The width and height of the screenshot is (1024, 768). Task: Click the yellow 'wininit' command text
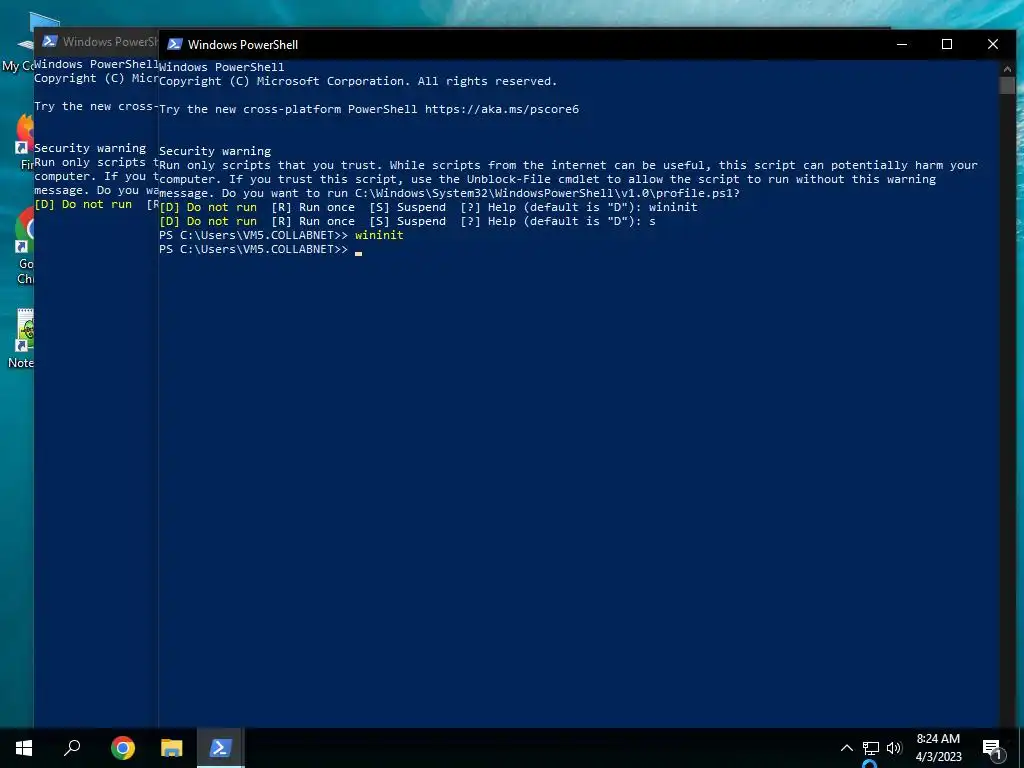(x=379, y=235)
